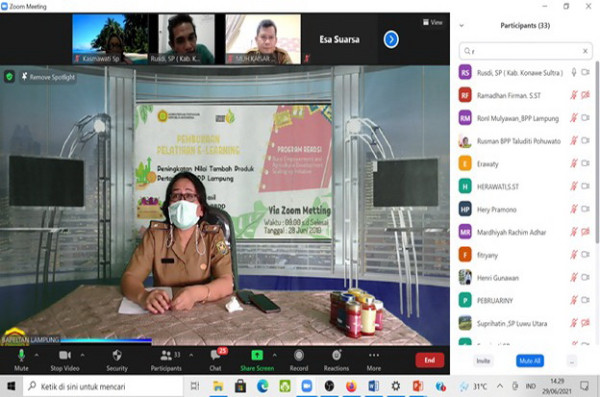
Task: Toggle Rusdi, SP camera icon
Action: 585,72
